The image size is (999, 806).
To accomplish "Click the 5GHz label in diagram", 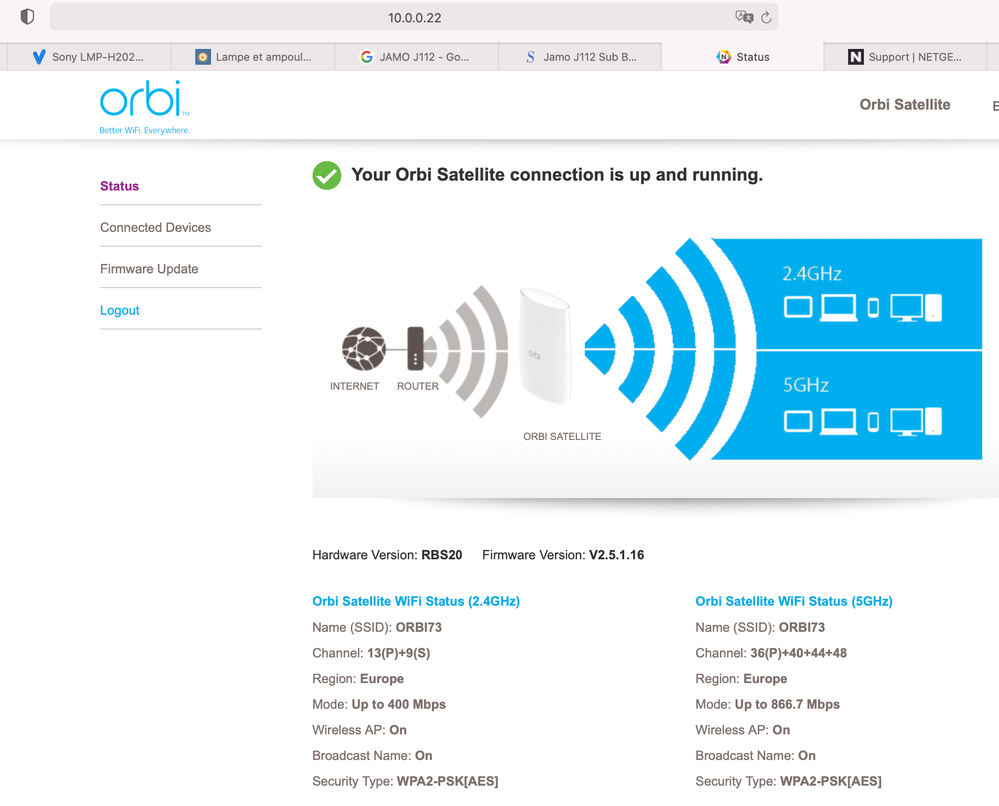I will click(806, 385).
